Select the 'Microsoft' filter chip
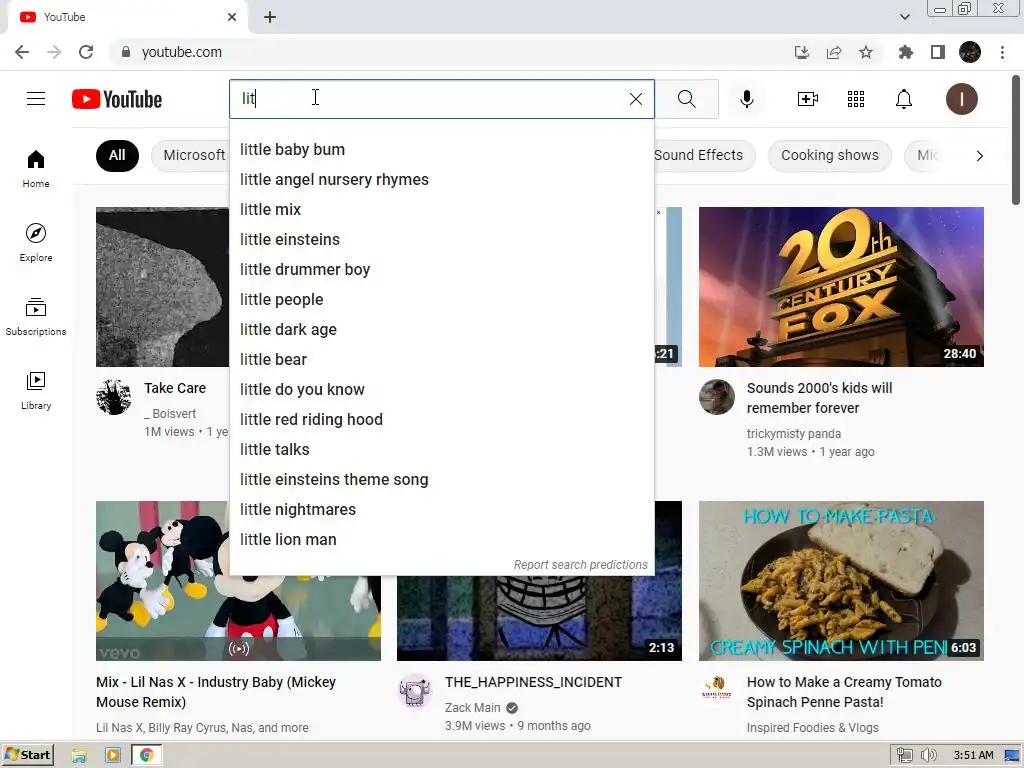 click(x=191, y=155)
